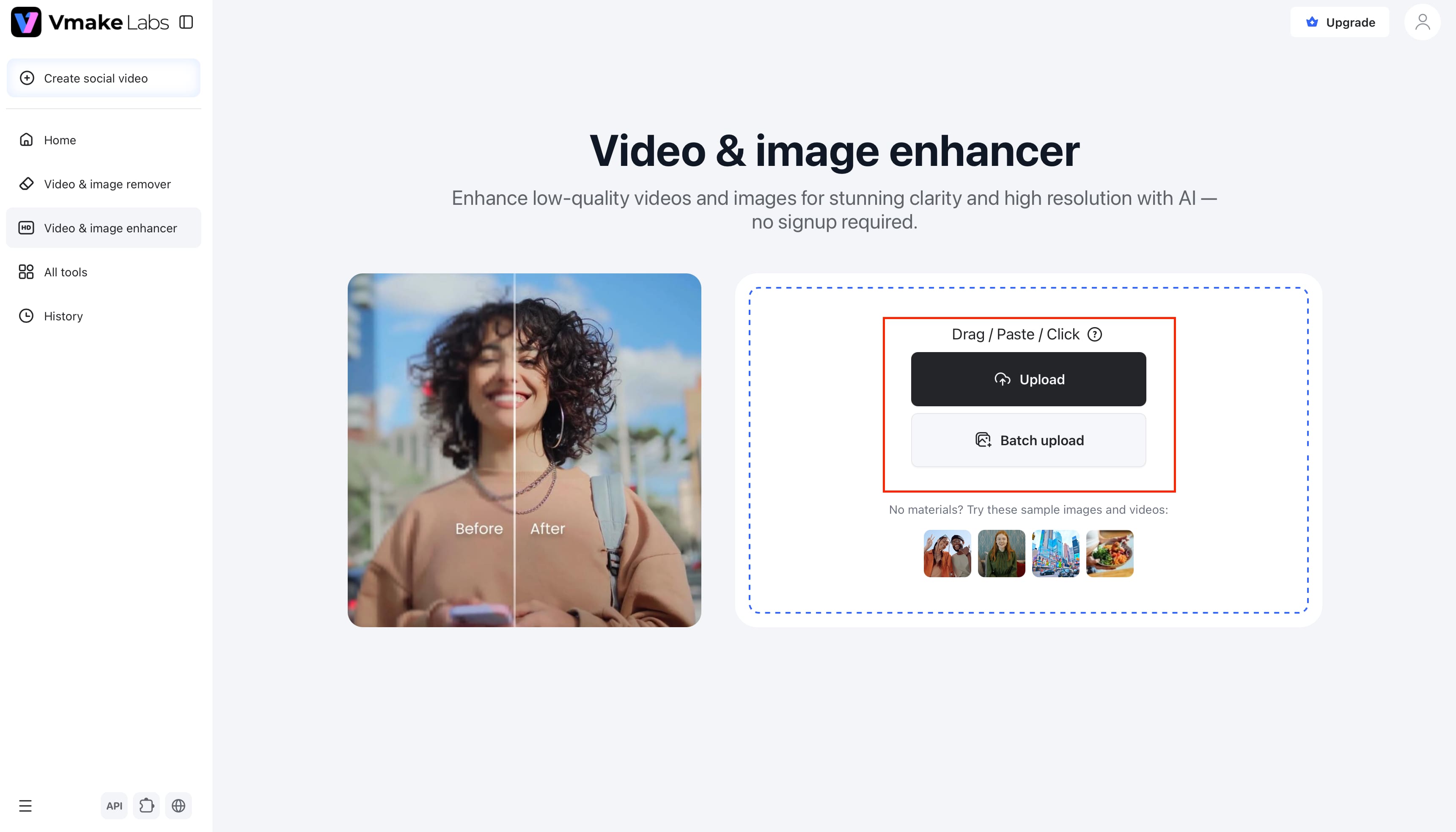Click the help question mark icon

(x=1094, y=334)
